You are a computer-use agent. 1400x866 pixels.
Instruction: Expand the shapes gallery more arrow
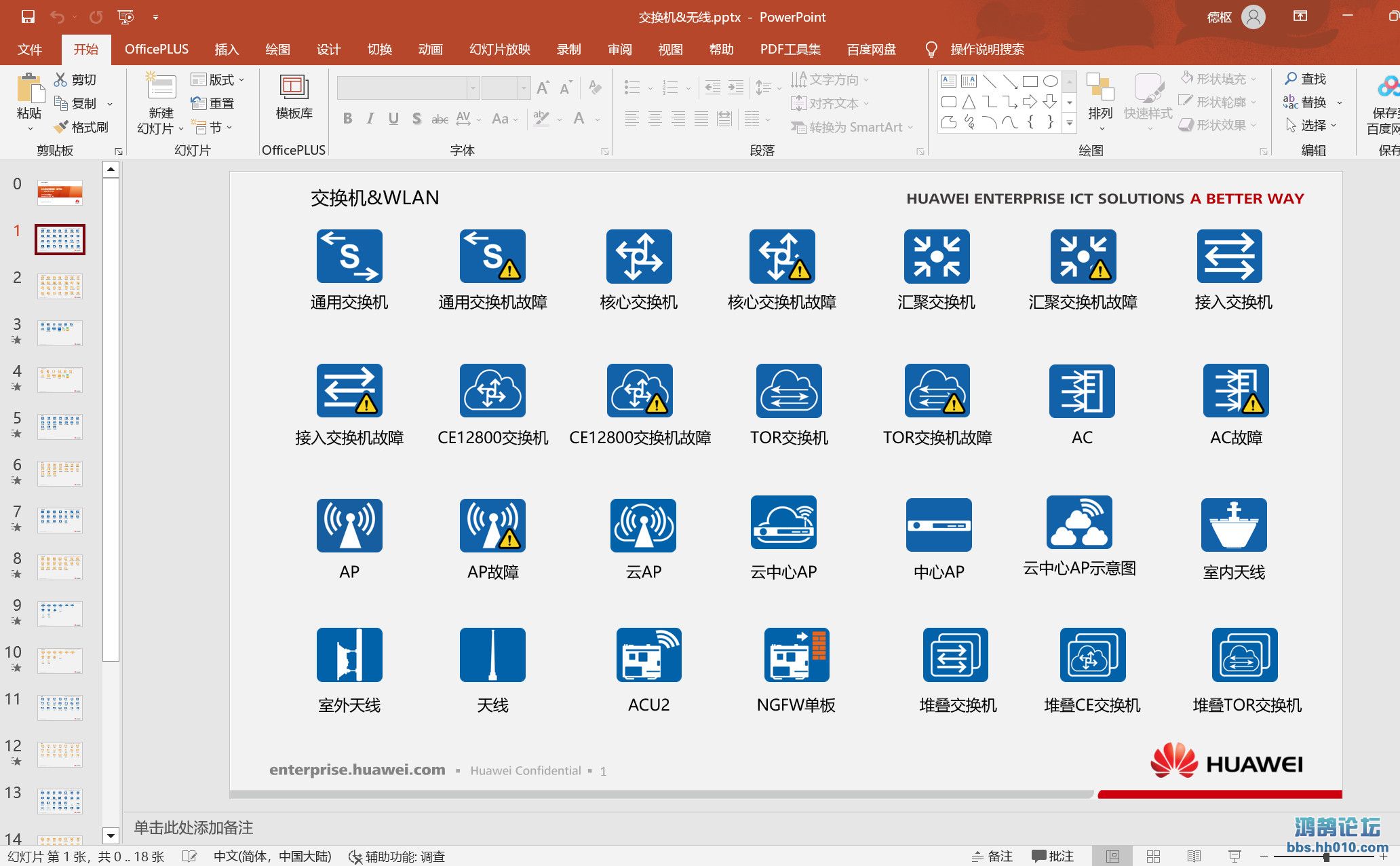coord(1070,124)
